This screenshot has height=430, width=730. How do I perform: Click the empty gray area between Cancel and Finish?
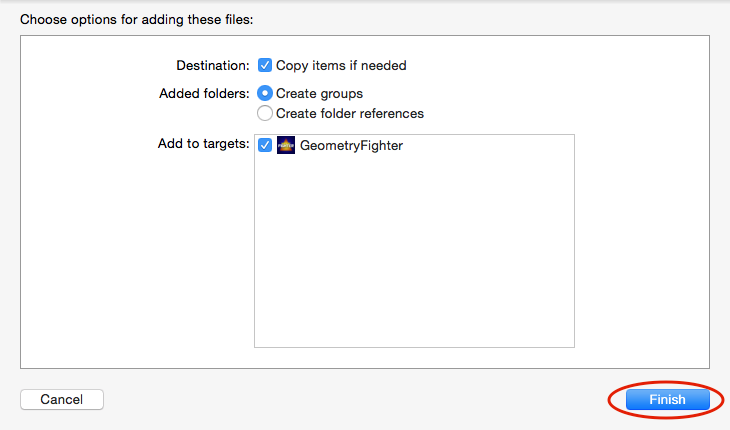pyautogui.click(x=350, y=399)
